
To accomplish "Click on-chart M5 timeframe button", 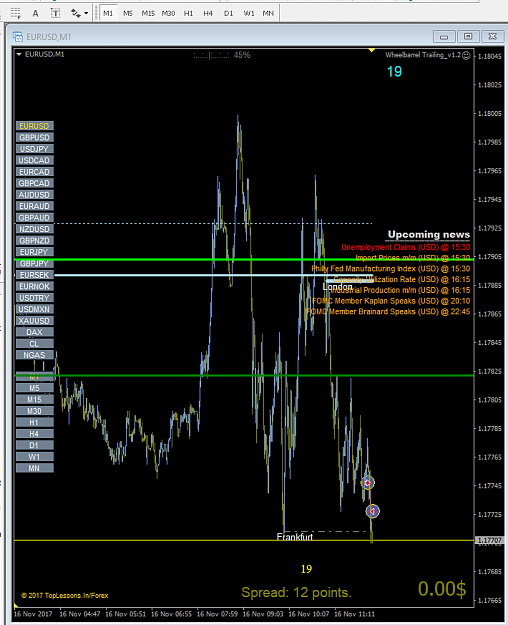I will pos(34,388).
